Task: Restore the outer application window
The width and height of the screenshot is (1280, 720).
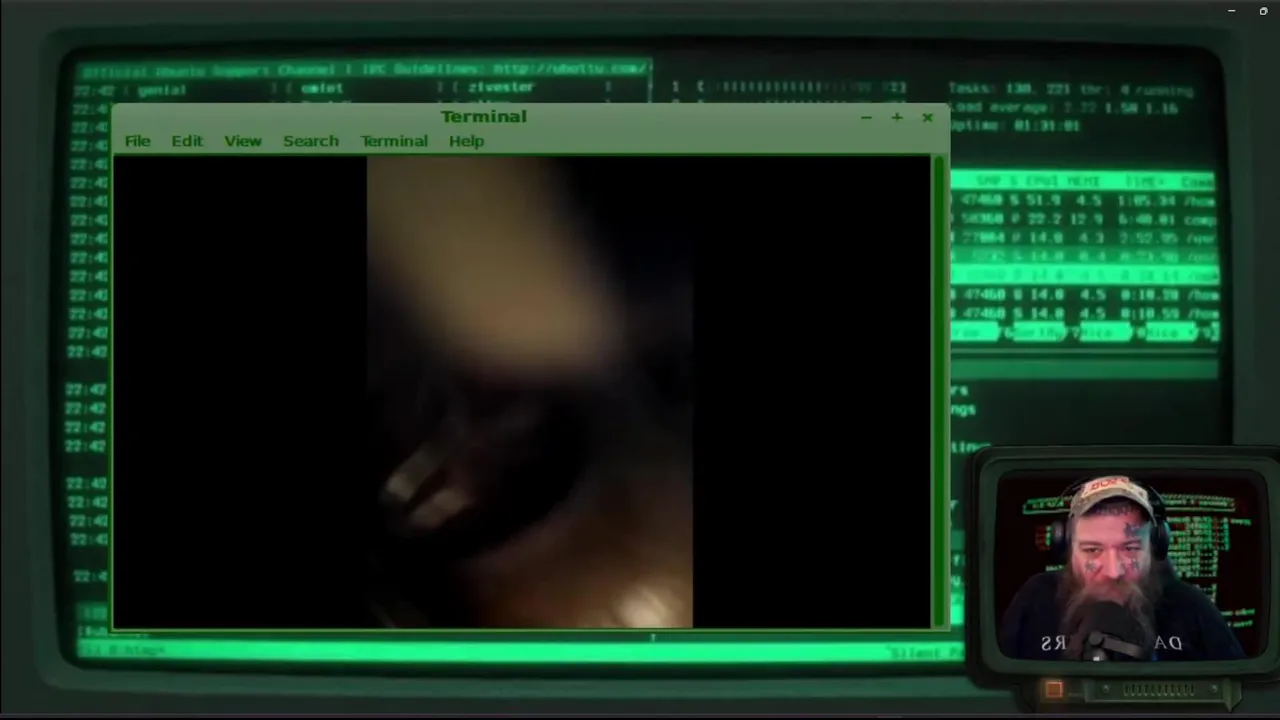Action: 1263,11
